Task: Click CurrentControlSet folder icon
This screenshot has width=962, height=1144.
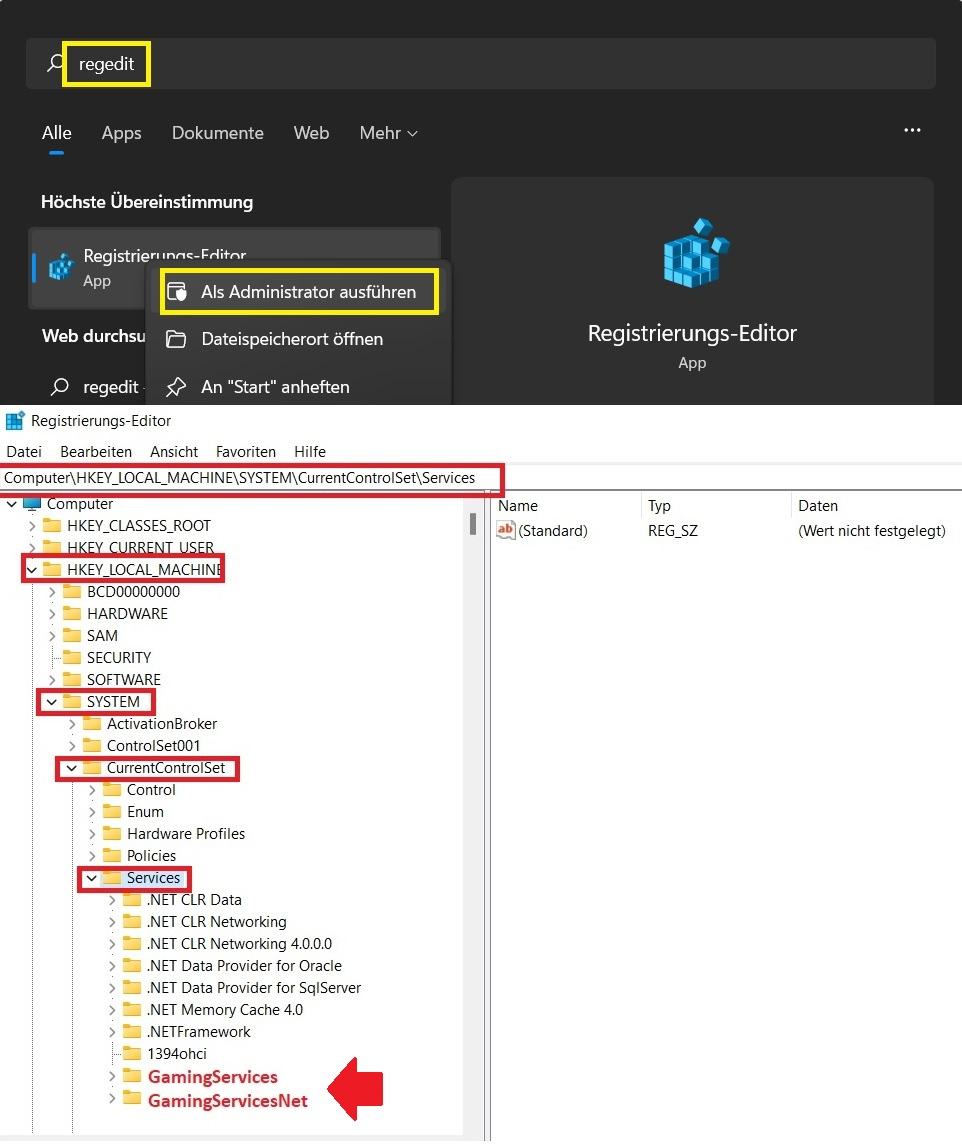Action: click(92, 768)
